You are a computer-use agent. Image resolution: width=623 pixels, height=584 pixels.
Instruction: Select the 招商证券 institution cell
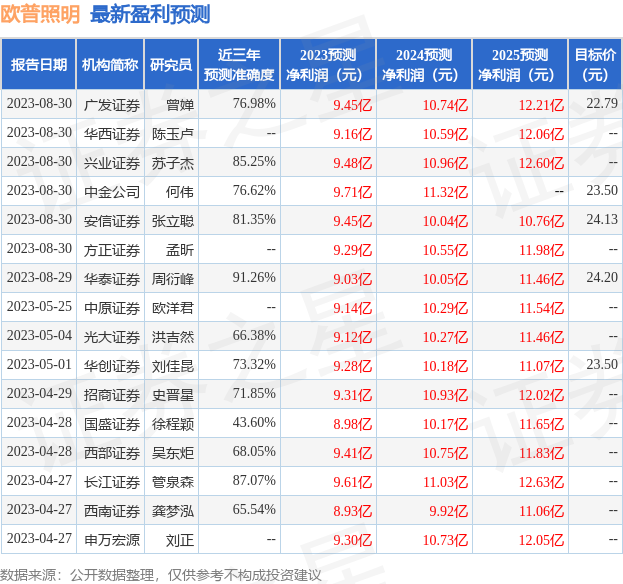[x=112, y=395]
